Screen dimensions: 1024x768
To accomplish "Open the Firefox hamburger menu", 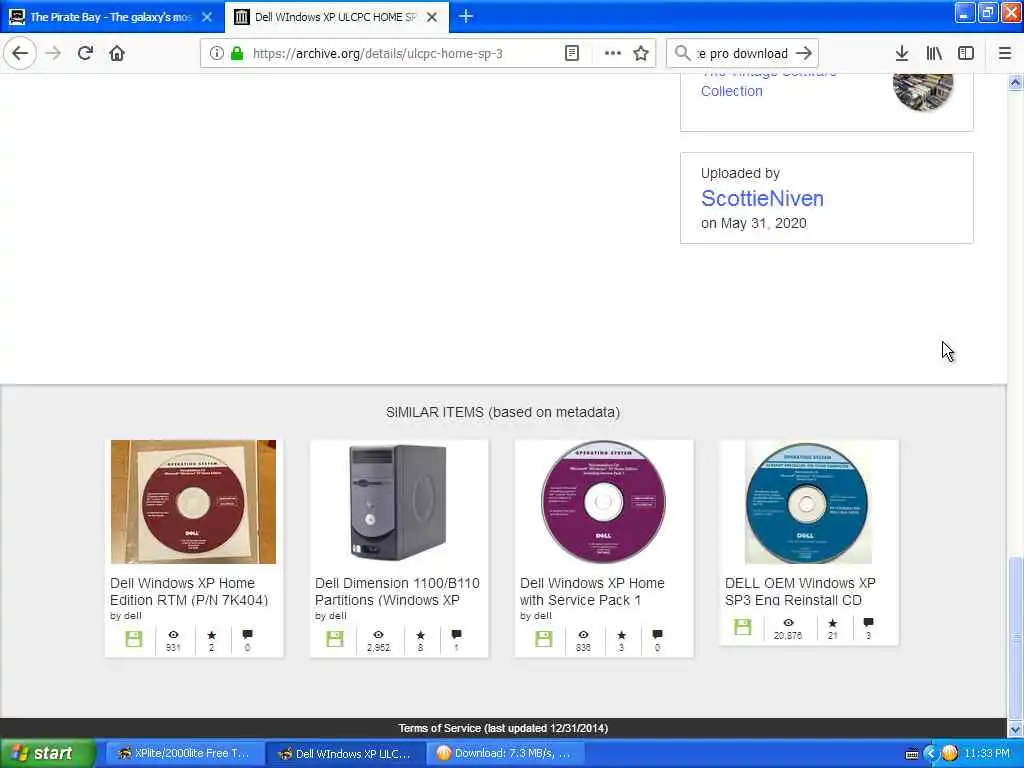I will click(1005, 54).
